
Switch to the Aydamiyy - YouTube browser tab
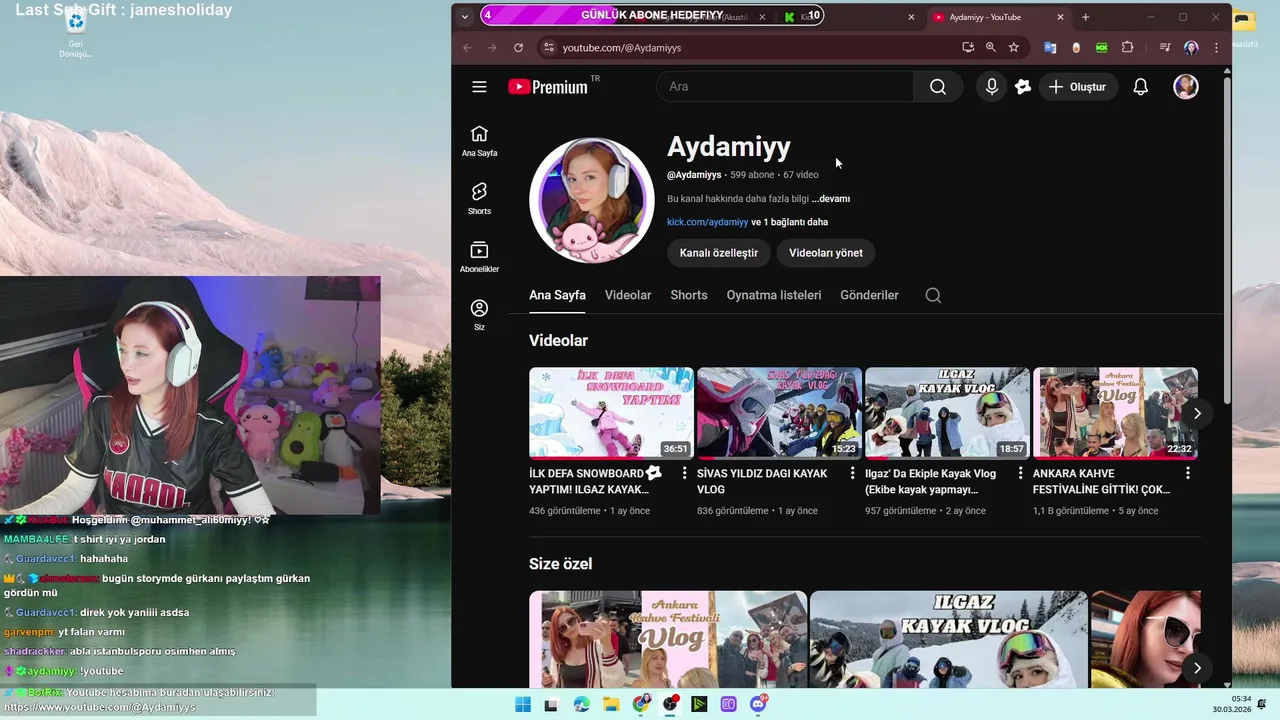pyautogui.click(x=998, y=17)
